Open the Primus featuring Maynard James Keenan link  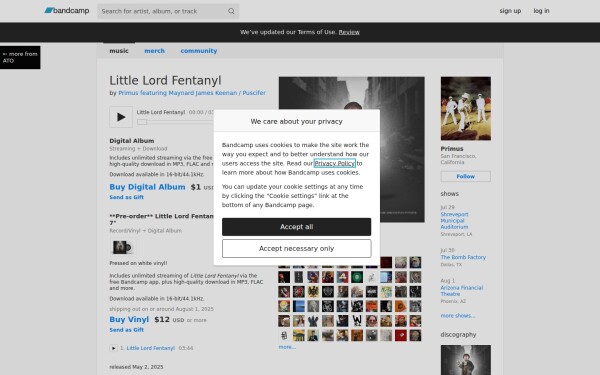tap(192, 93)
